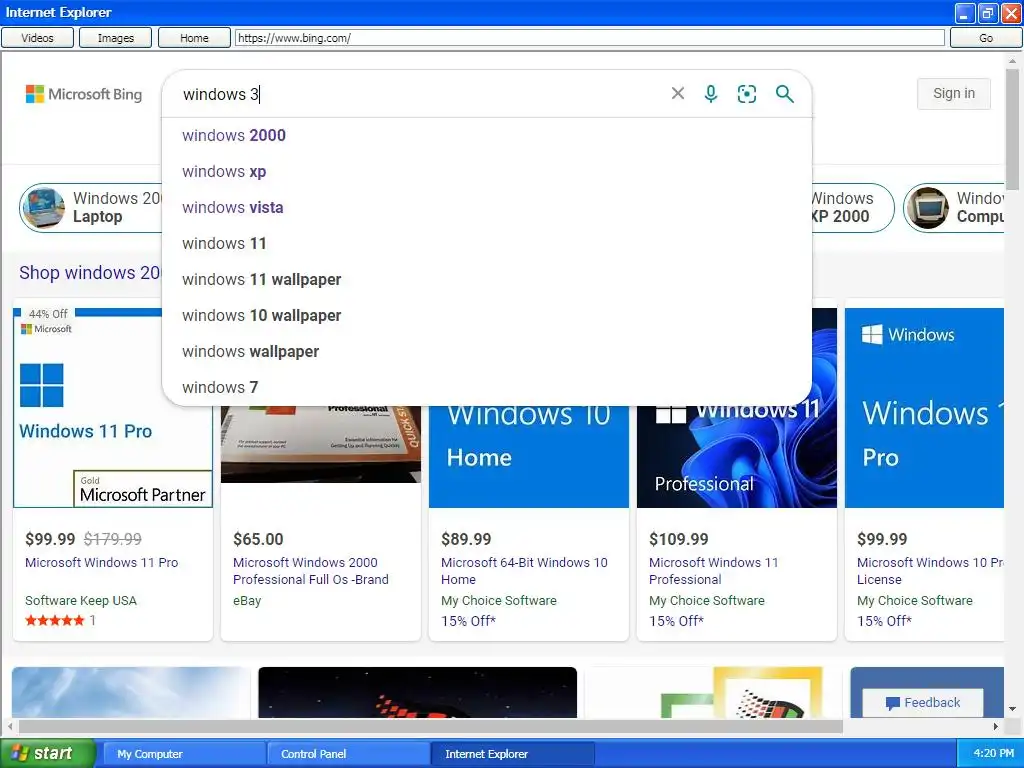
Task: Open the Images toolbar button
Action: tap(116, 38)
